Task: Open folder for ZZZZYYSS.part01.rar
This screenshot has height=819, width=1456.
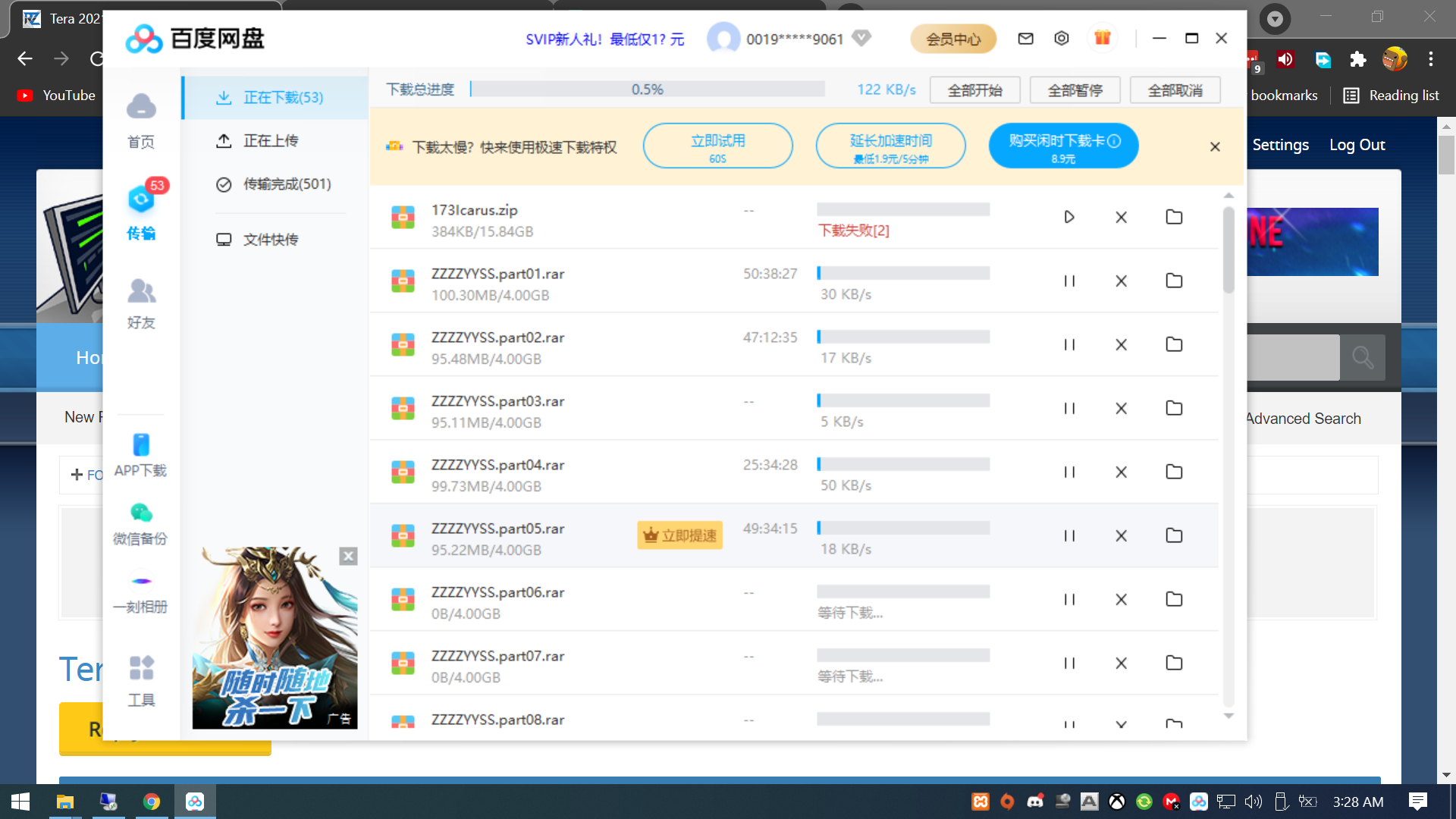Action: (x=1174, y=281)
